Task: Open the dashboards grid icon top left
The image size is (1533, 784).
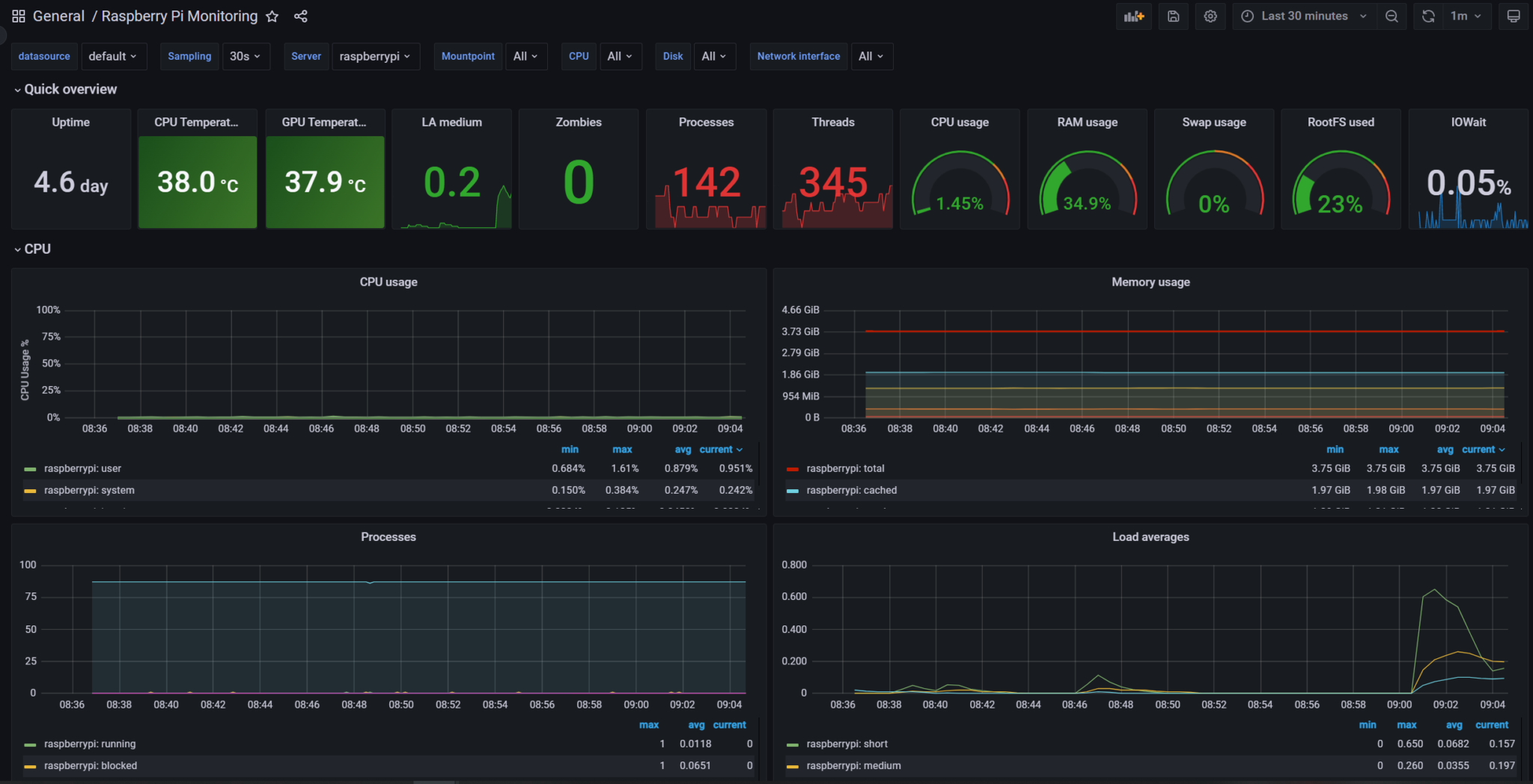Action: click(x=17, y=16)
